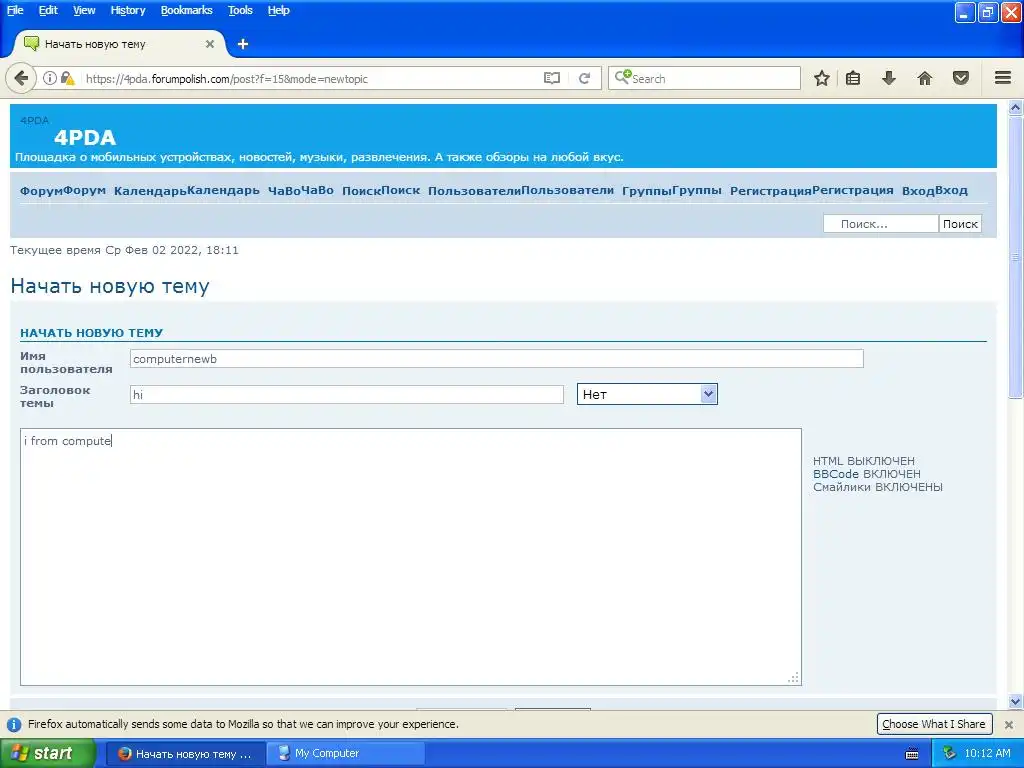Open the Help menu
Viewport: 1024px width, 768px height.
(x=278, y=10)
